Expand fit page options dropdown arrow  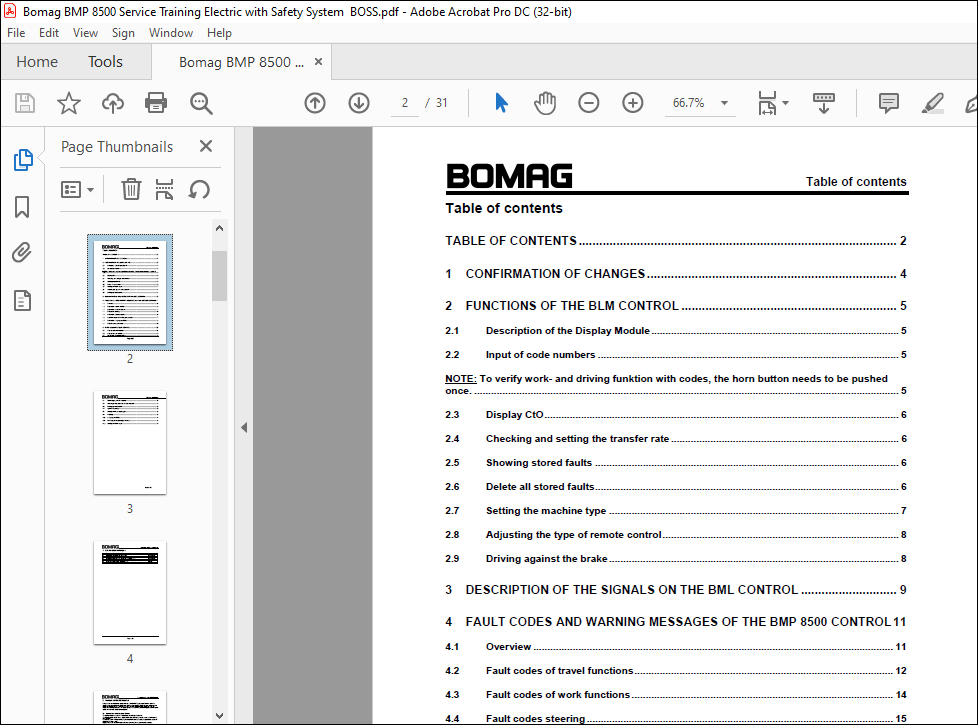click(785, 103)
